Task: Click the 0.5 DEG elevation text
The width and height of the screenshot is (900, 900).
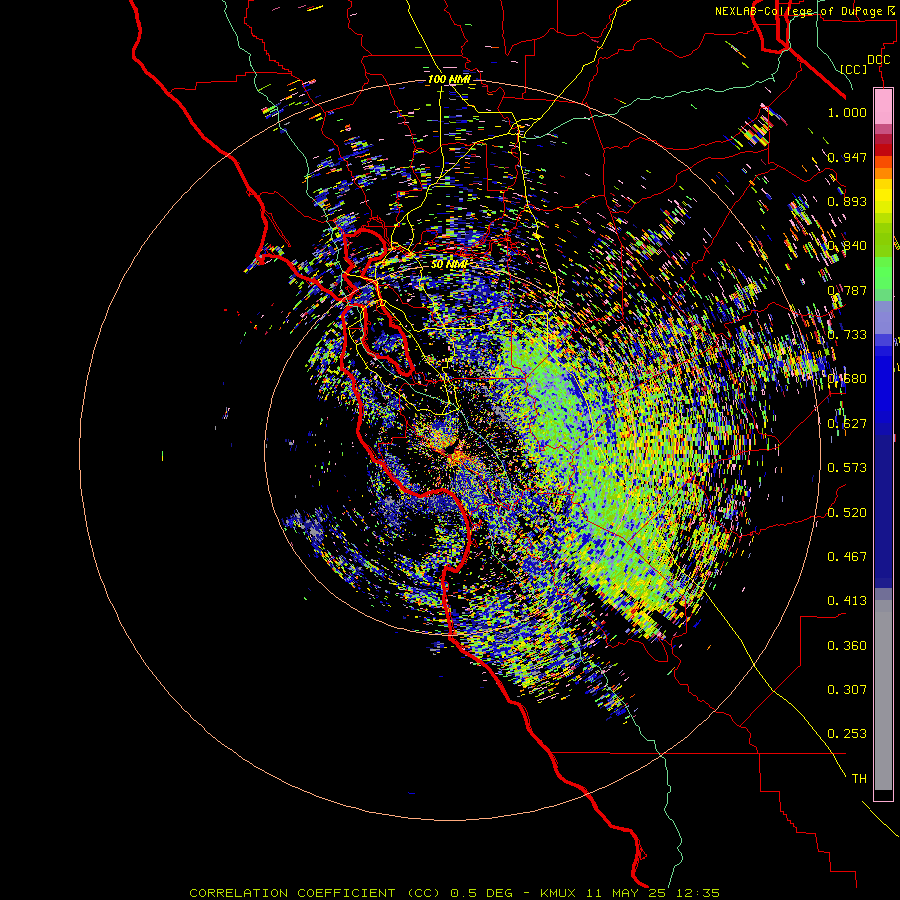Action: coord(481,893)
